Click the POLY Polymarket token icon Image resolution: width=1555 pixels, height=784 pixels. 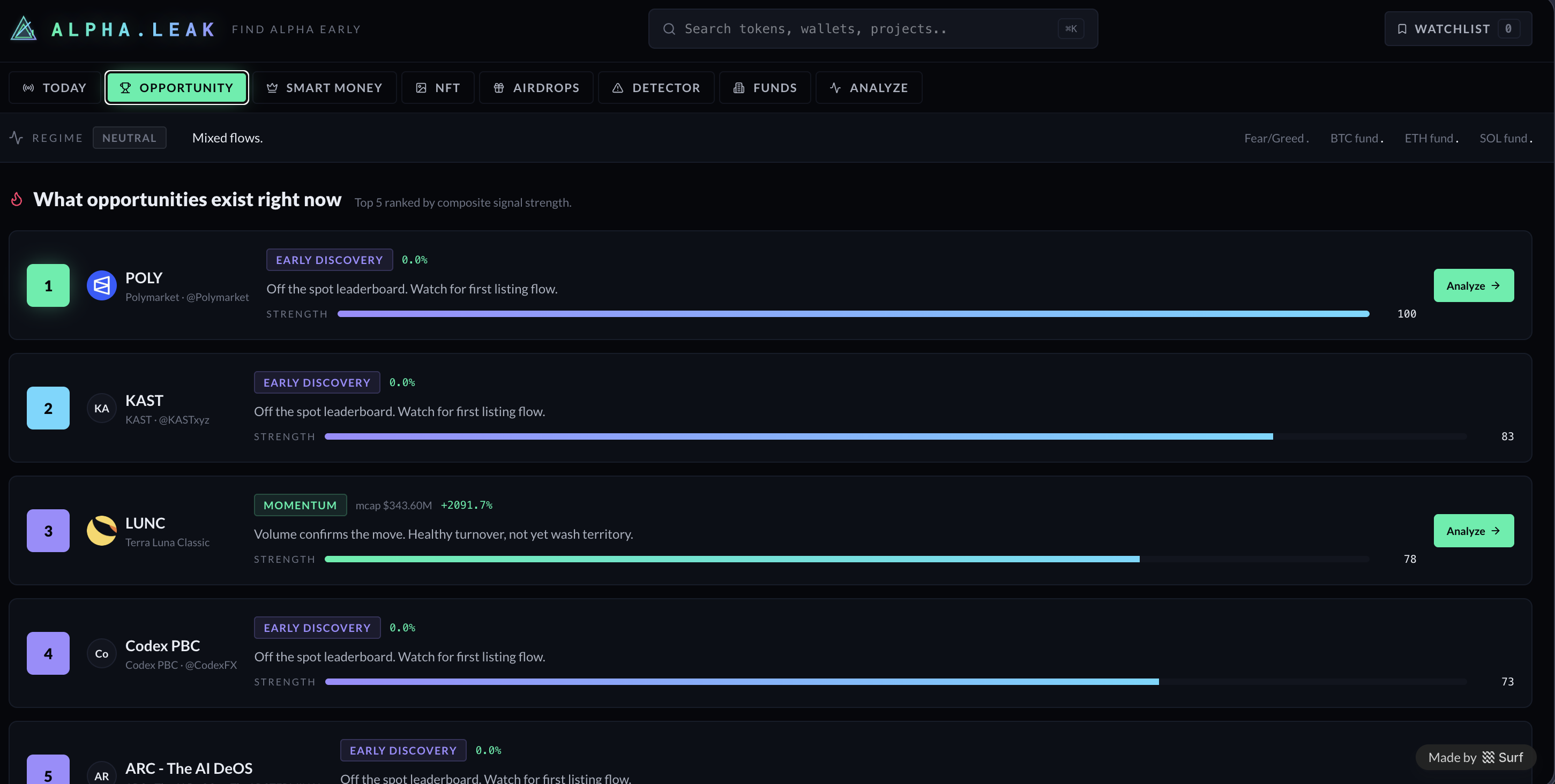pos(101,285)
